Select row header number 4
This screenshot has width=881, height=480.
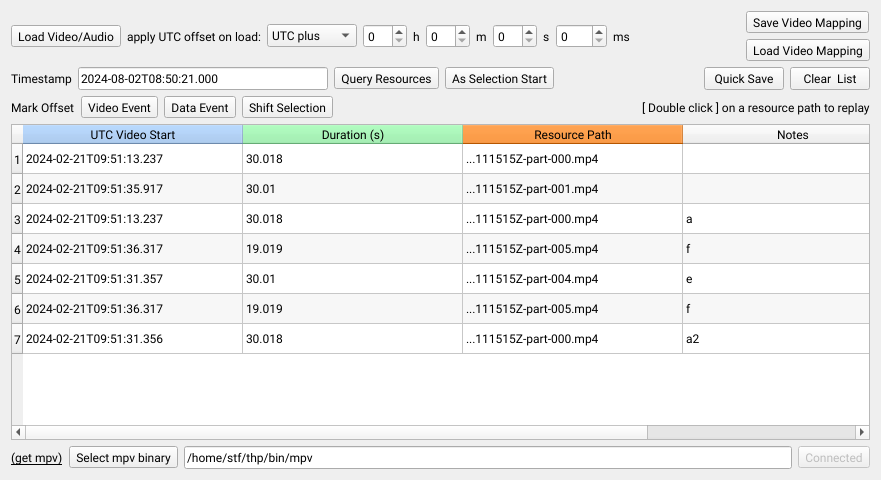pyautogui.click(x=17, y=249)
